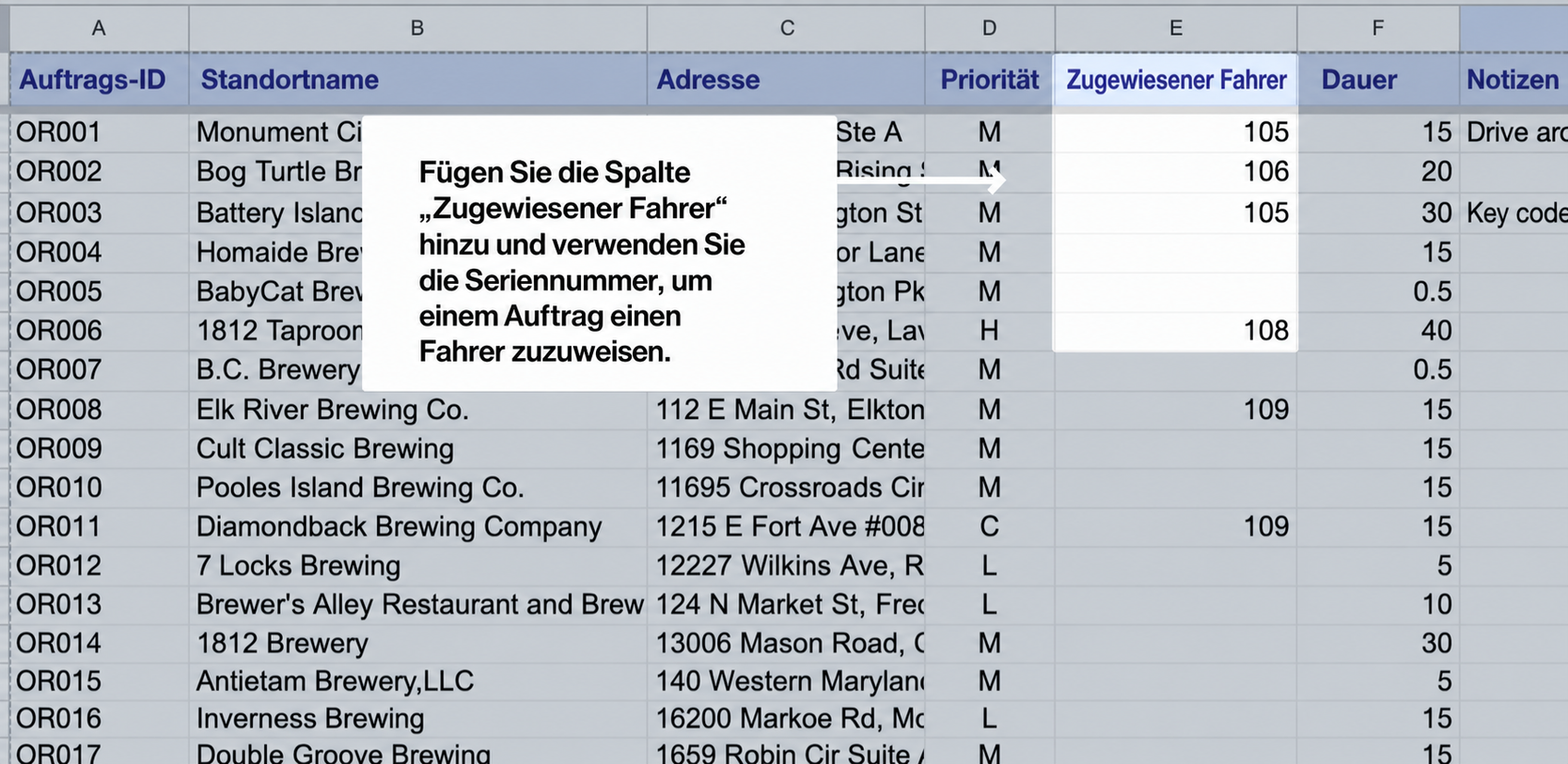This screenshot has width=1568, height=764.
Task: Select driver cell 106 in row OR002
Action: tap(1176, 172)
